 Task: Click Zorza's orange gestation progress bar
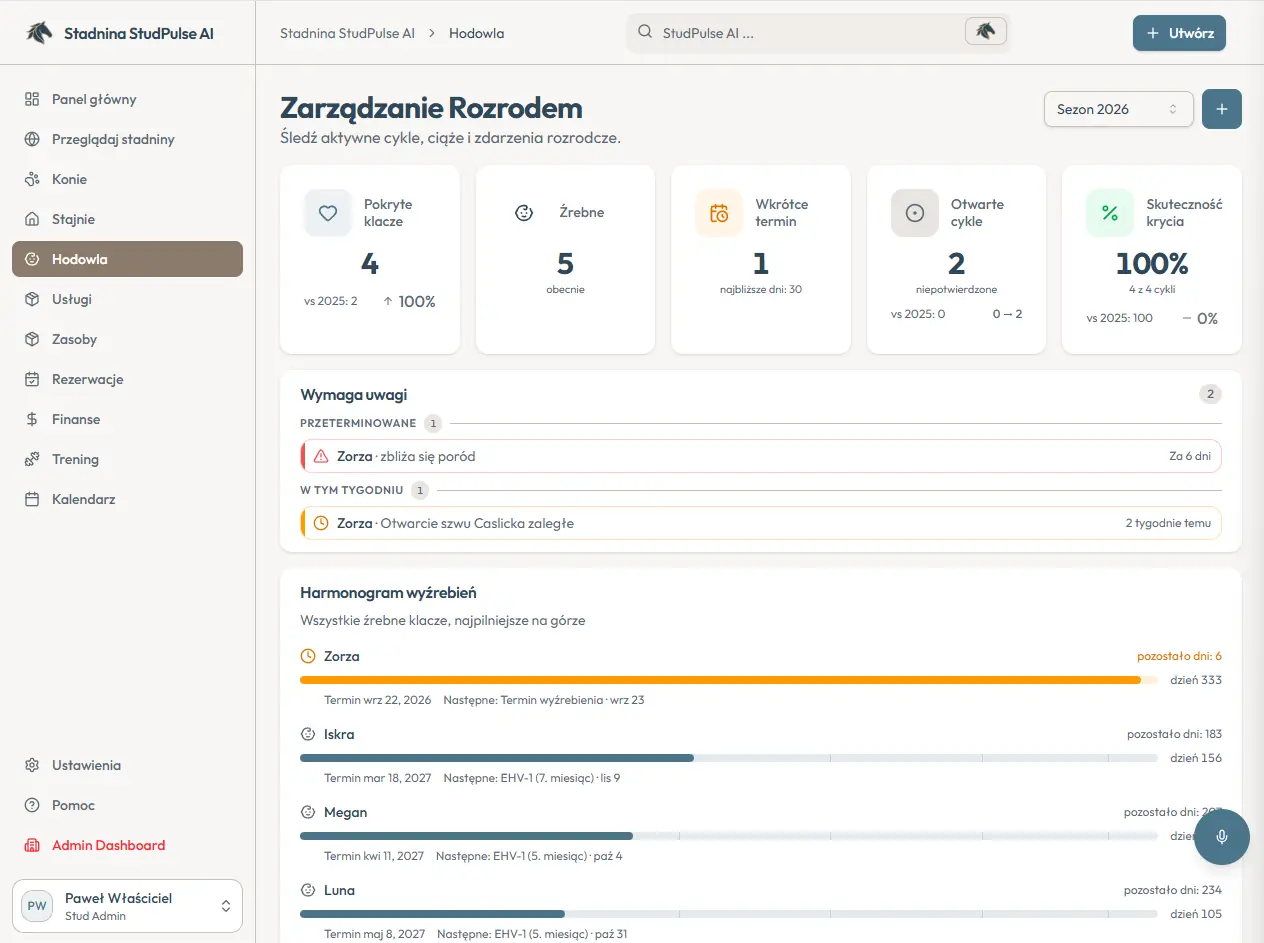coord(729,680)
